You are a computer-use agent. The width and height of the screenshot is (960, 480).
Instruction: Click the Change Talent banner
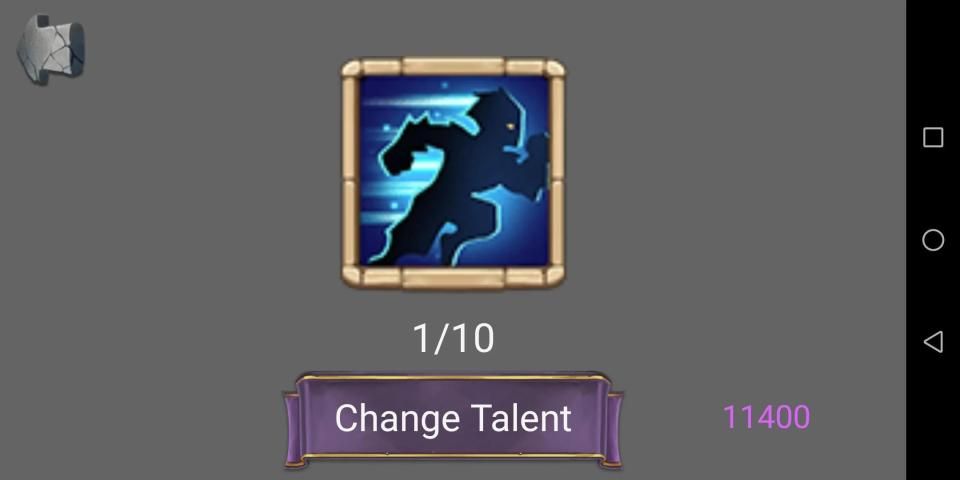[x=453, y=419]
